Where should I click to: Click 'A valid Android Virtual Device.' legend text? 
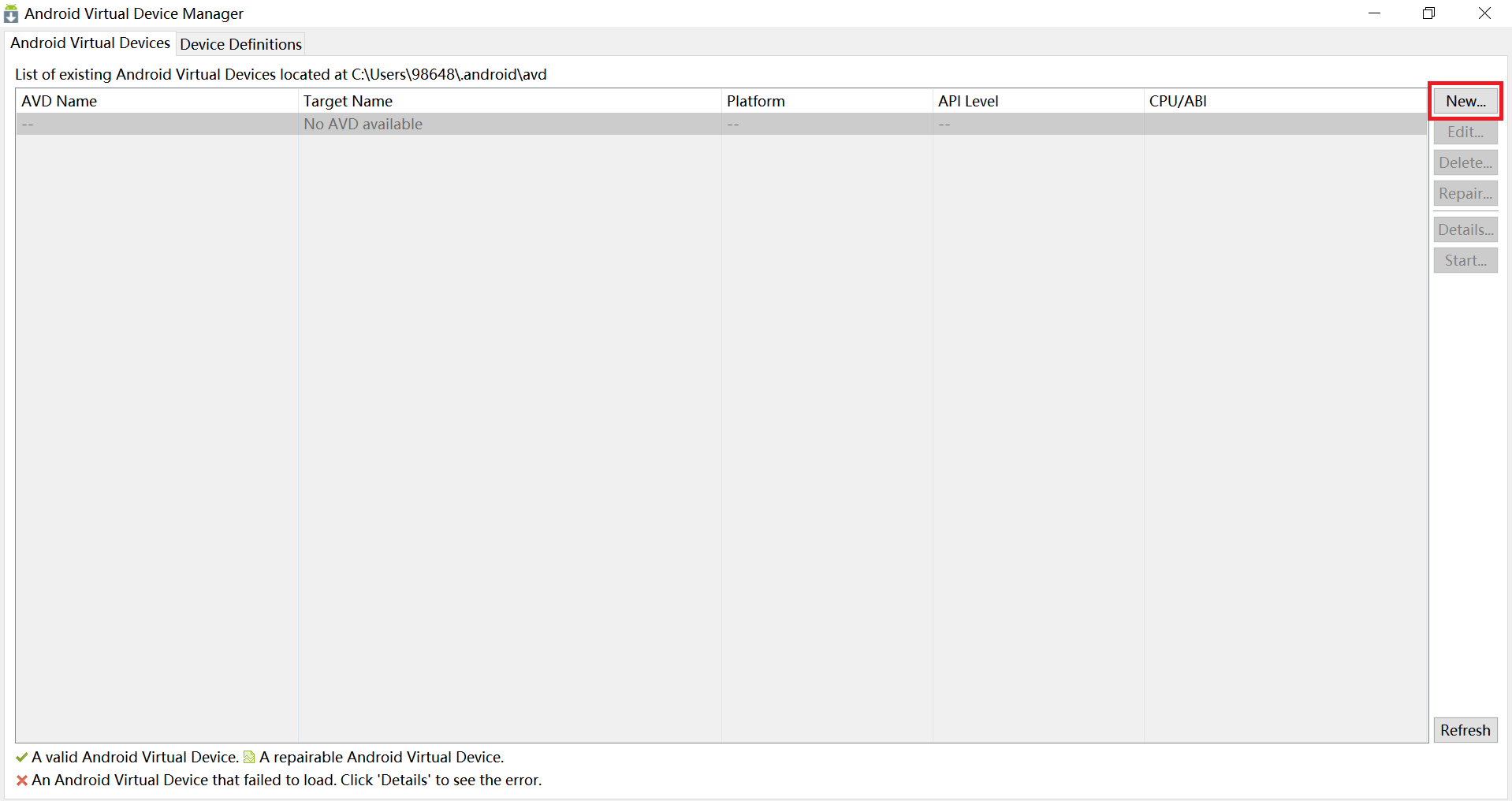tap(135, 757)
